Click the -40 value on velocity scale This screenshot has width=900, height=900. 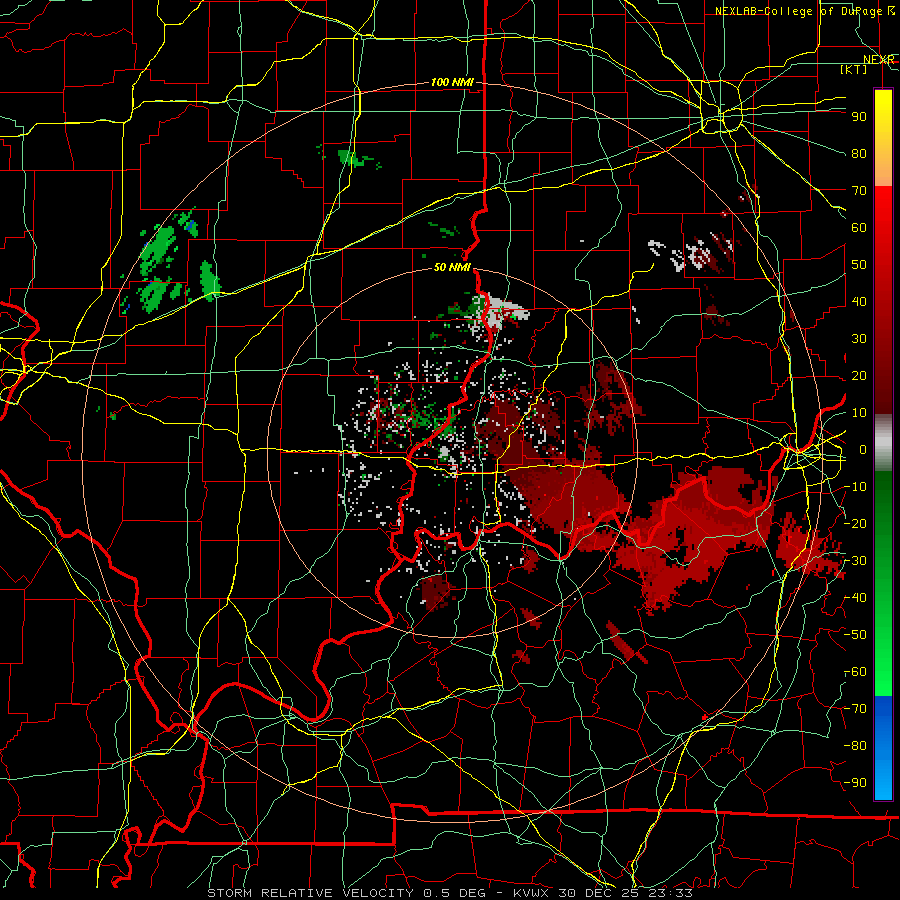pos(855,598)
